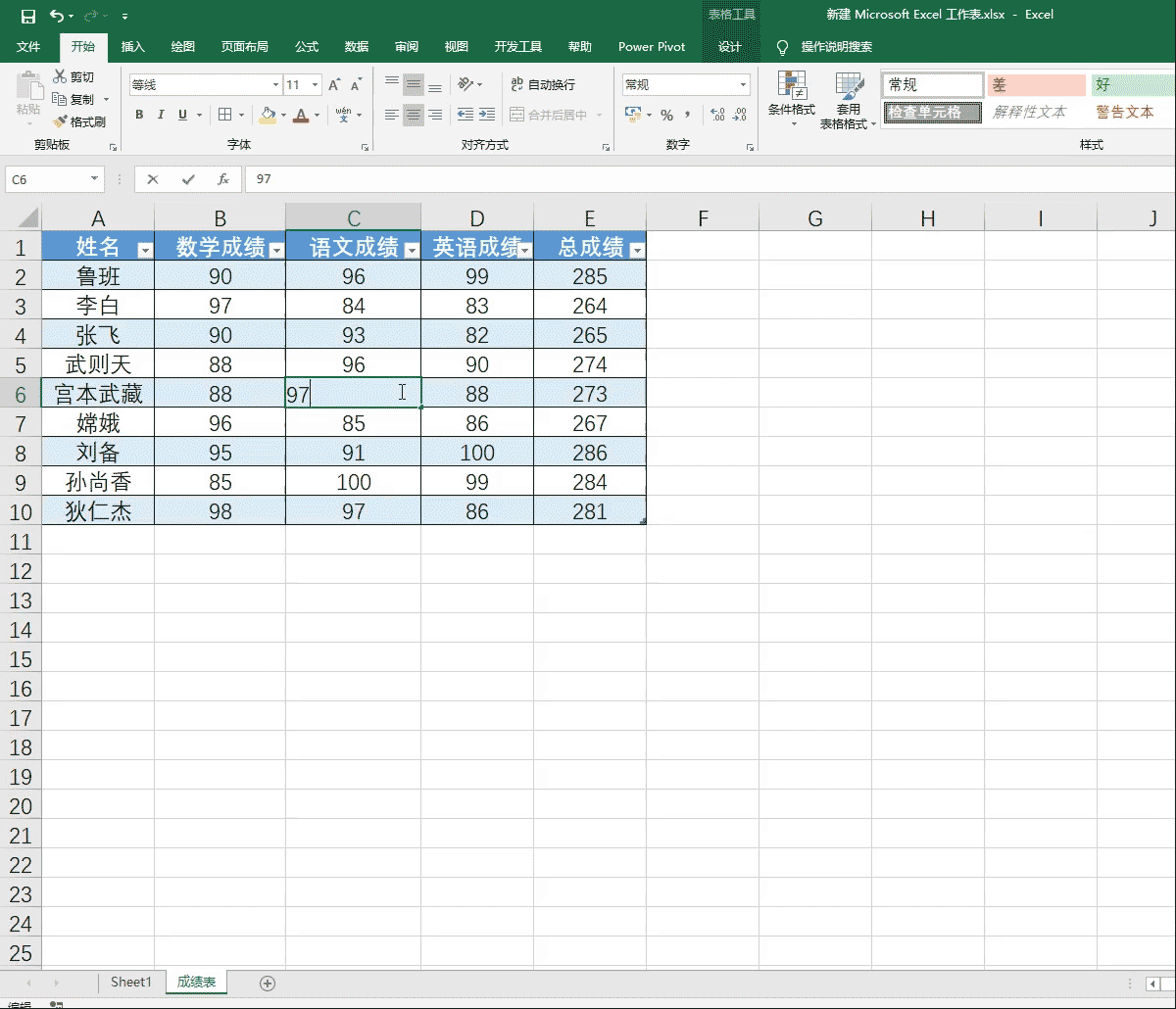
Task: Apply comma style number format
Action: point(687,115)
